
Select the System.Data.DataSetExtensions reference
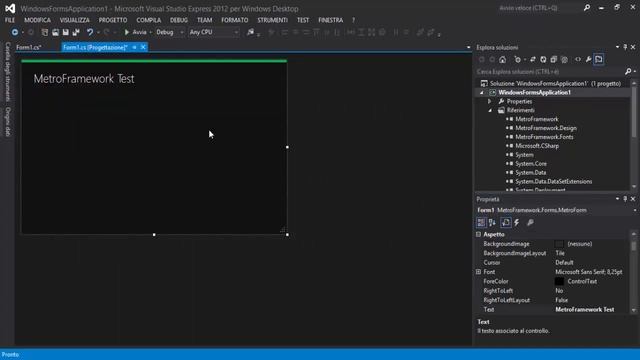tap(553, 182)
